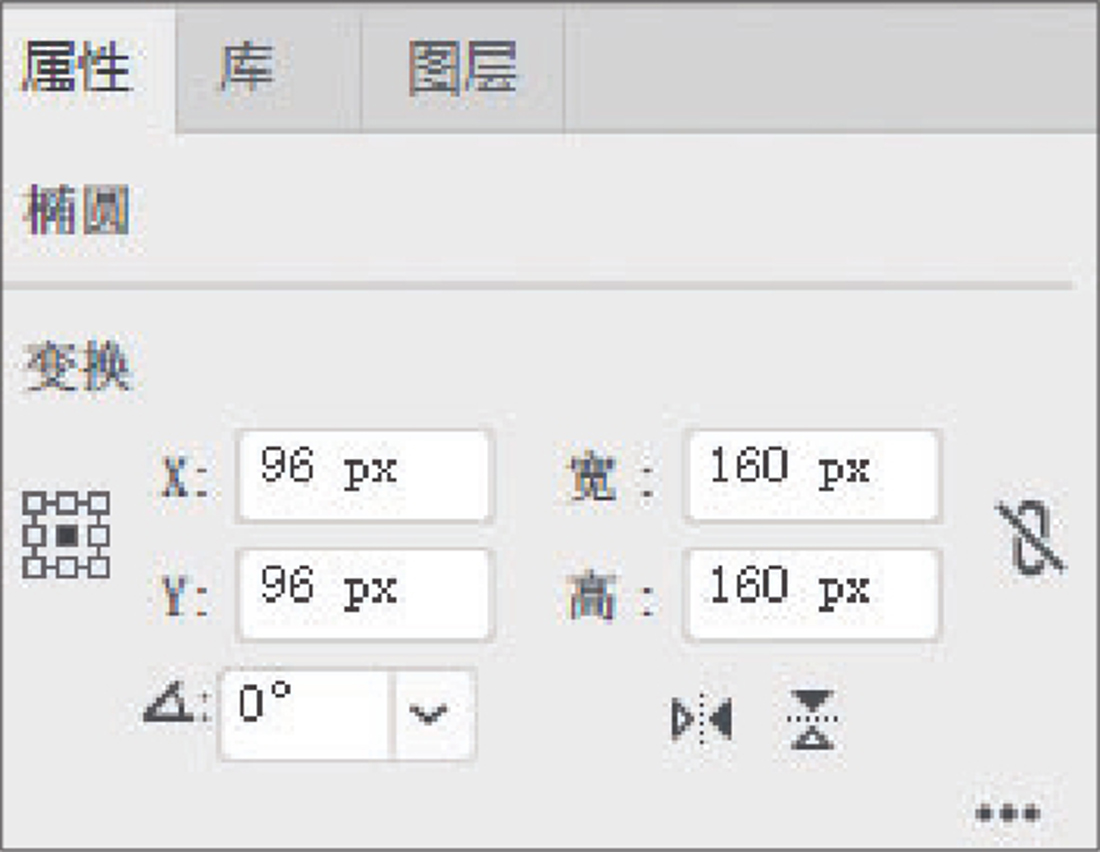Select the top-left reference point

click(x=33, y=503)
